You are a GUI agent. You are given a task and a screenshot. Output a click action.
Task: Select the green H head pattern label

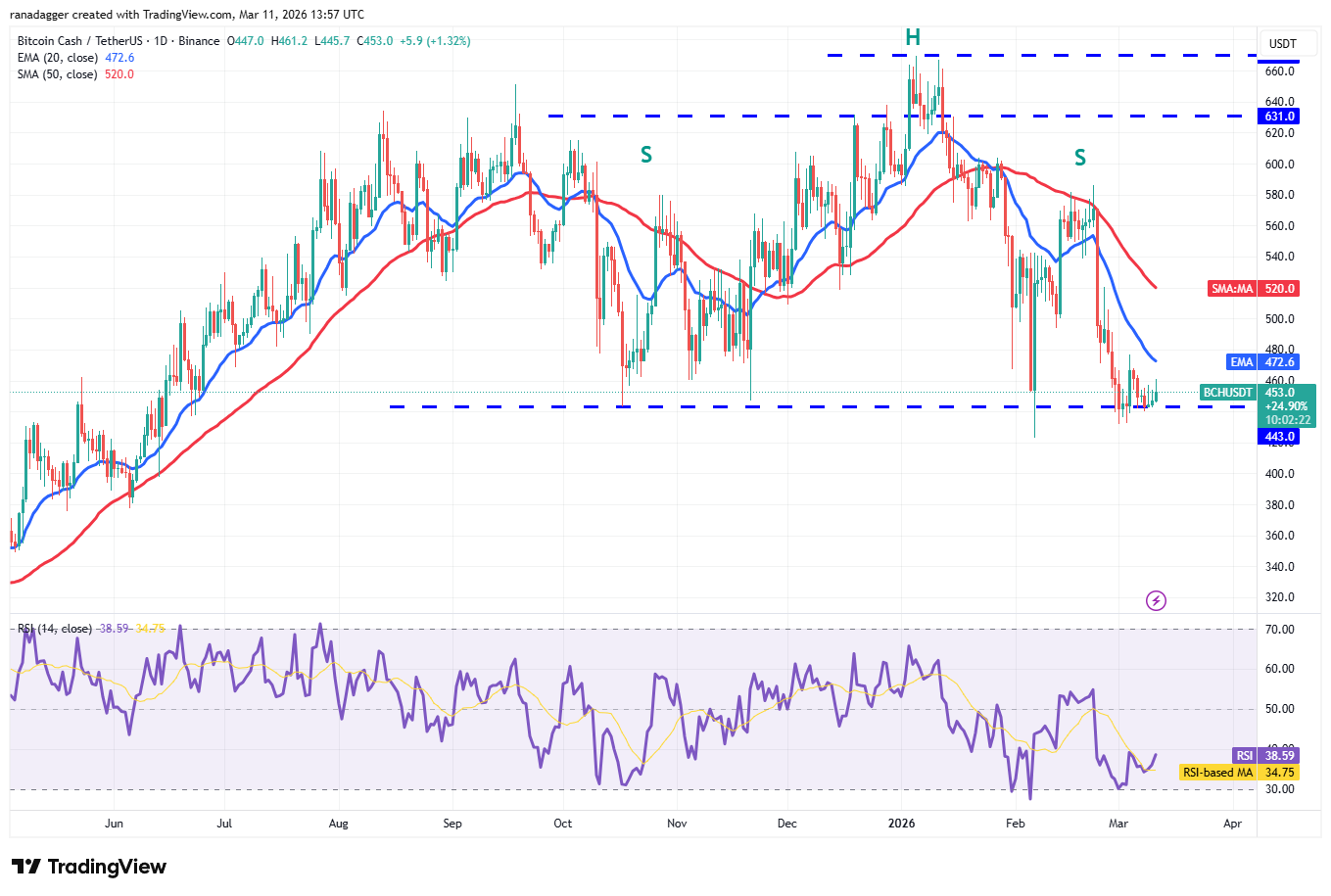click(x=913, y=38)
